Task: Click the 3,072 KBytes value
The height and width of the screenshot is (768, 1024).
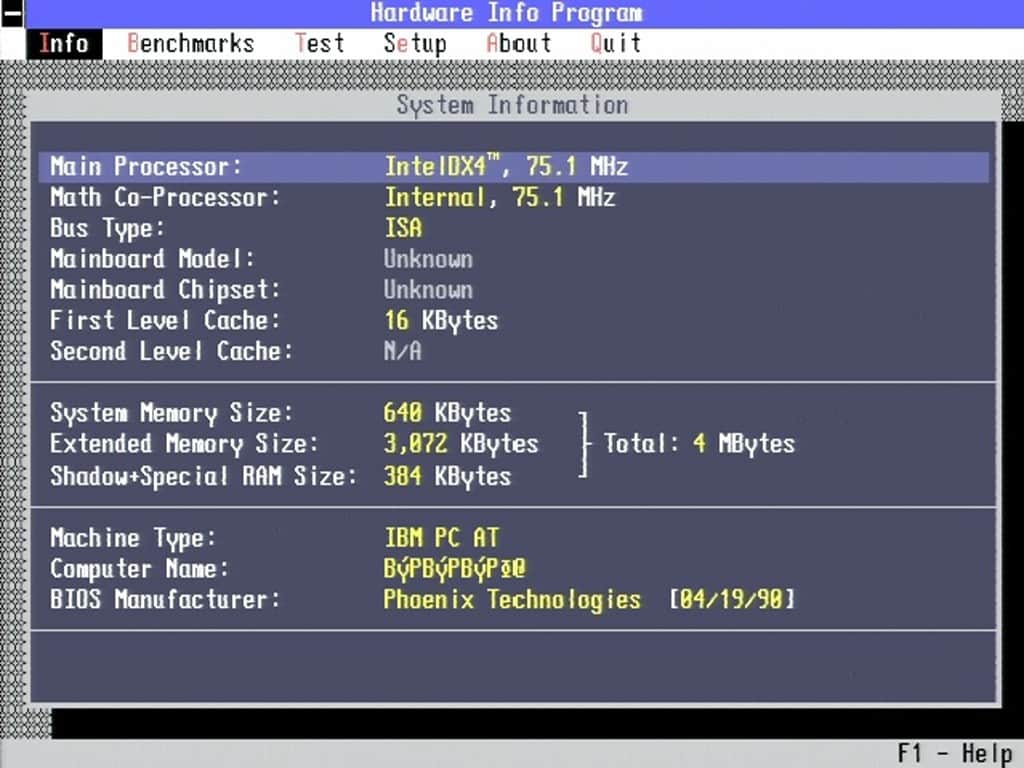Action: [x=461, y=444]
